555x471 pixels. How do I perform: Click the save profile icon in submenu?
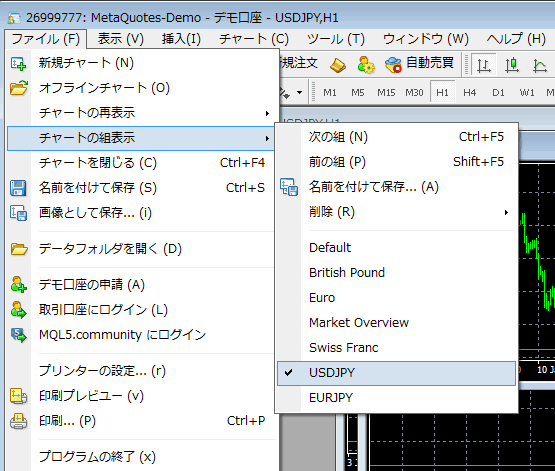click(x=289, y=187)
